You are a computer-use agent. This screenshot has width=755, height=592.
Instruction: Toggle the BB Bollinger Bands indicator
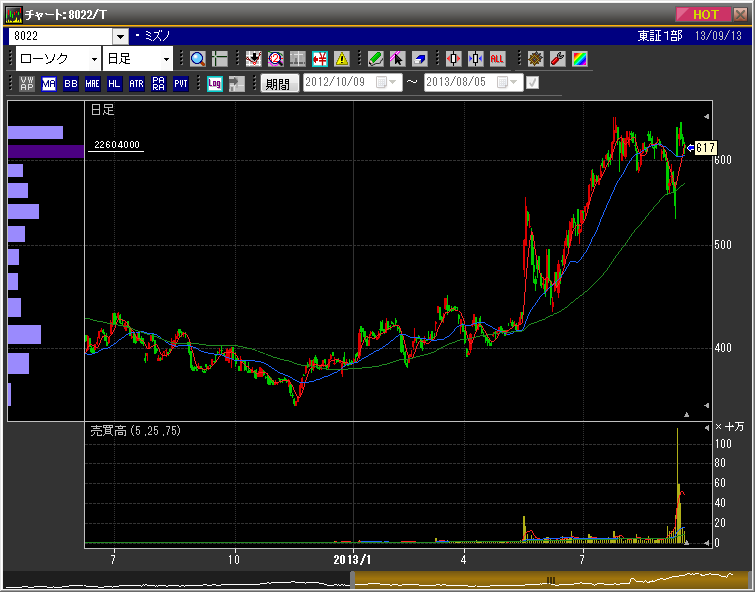(x=70, y=84)
